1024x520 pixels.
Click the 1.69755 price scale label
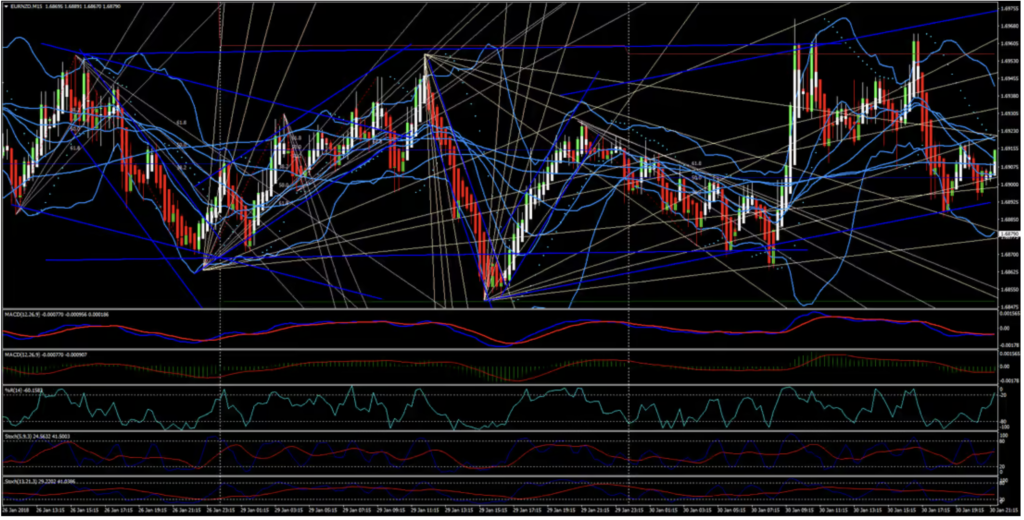click(1009, 8)
